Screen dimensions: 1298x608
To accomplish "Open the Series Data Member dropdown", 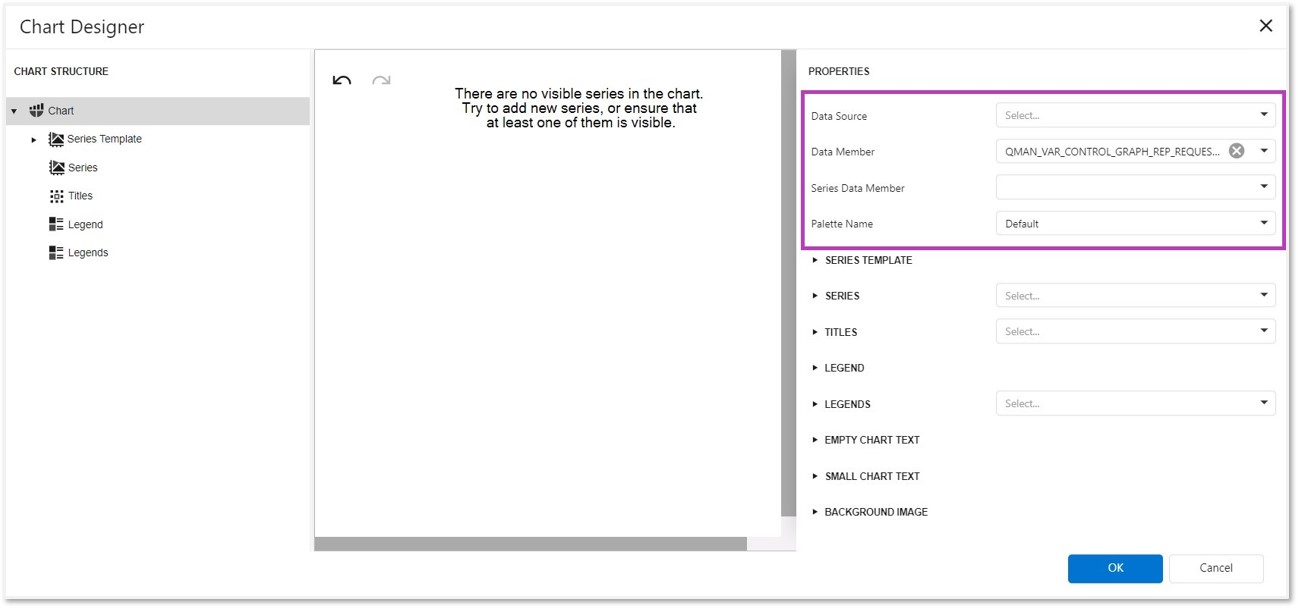I will (1264, 187).
